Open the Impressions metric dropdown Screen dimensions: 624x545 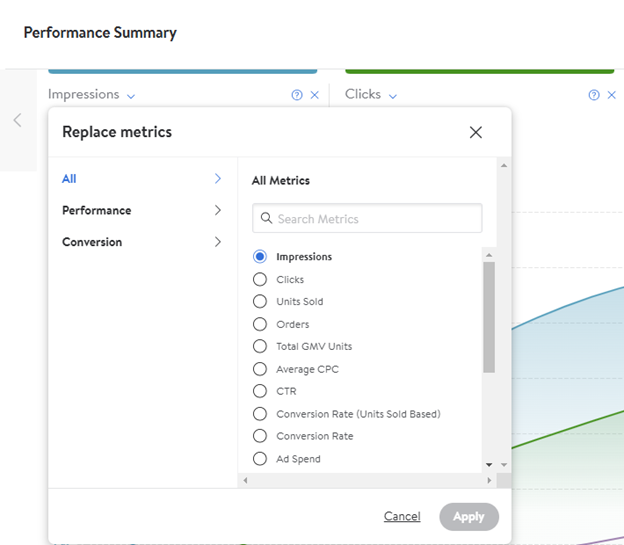(131, 96)
